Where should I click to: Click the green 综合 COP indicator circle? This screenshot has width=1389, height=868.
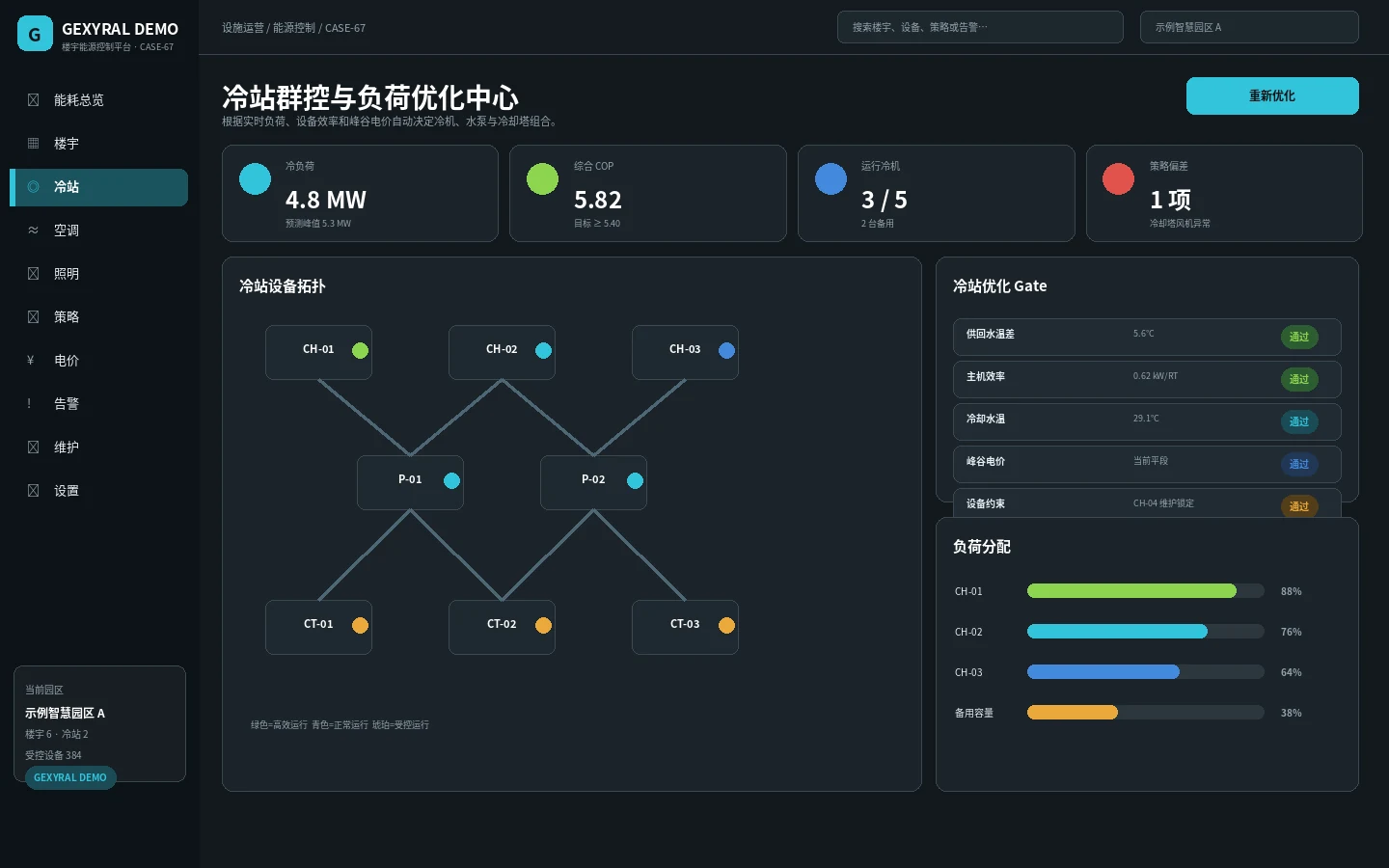pyautogui.click(x=542, y=178)
